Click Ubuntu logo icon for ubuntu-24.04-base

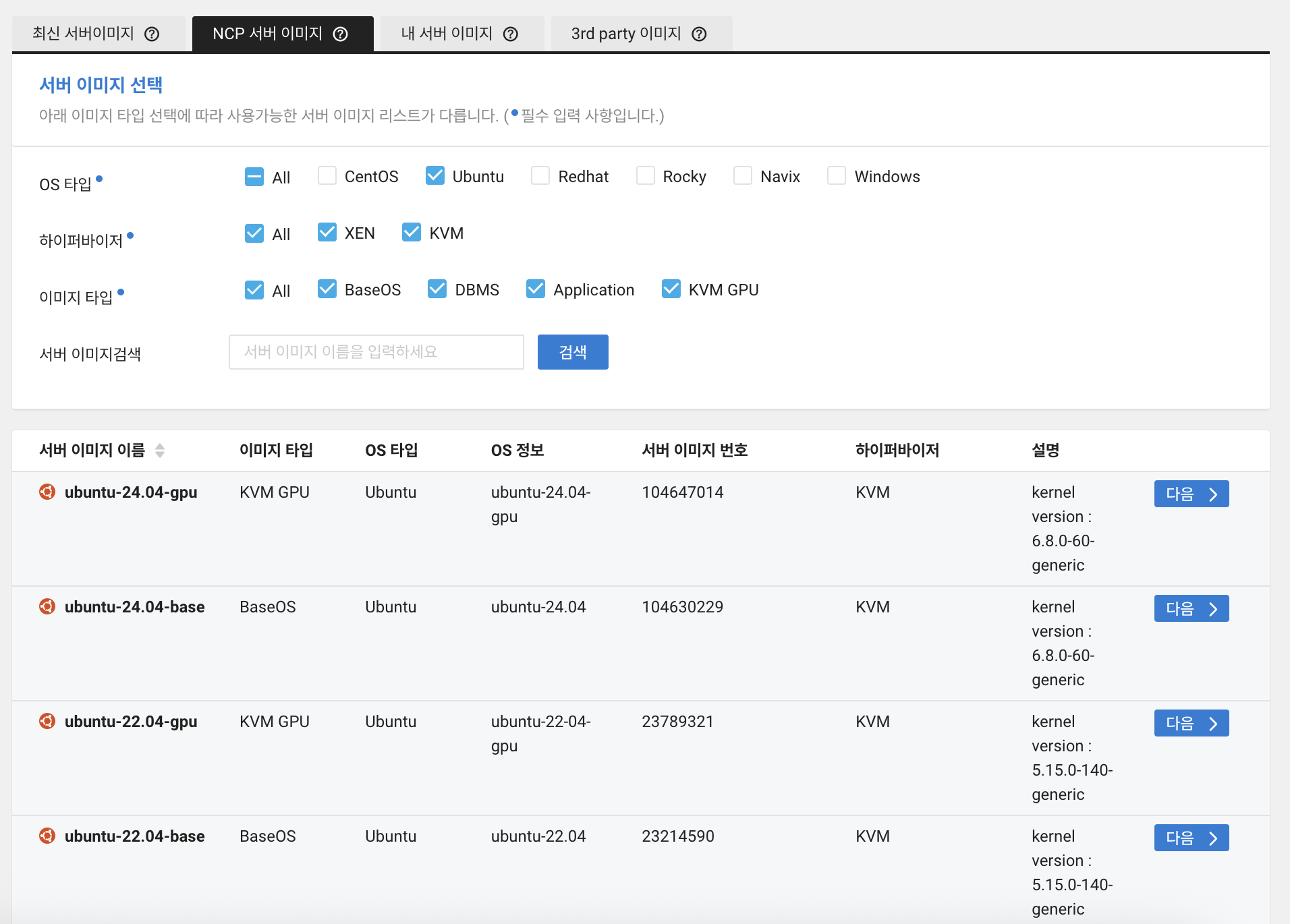pos(47,606)
